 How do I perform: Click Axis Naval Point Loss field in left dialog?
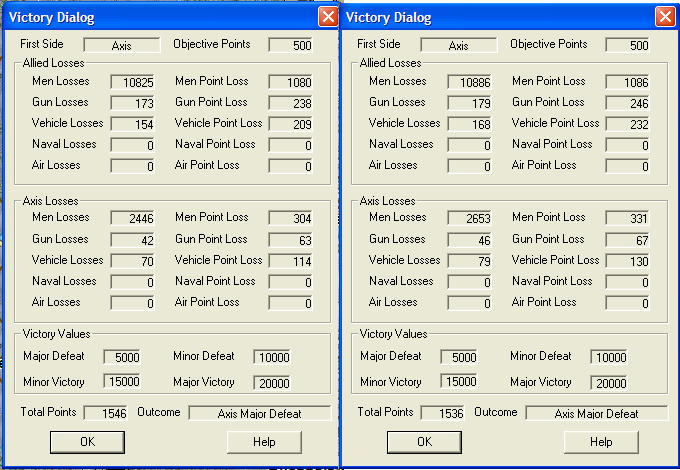[291, 282]
